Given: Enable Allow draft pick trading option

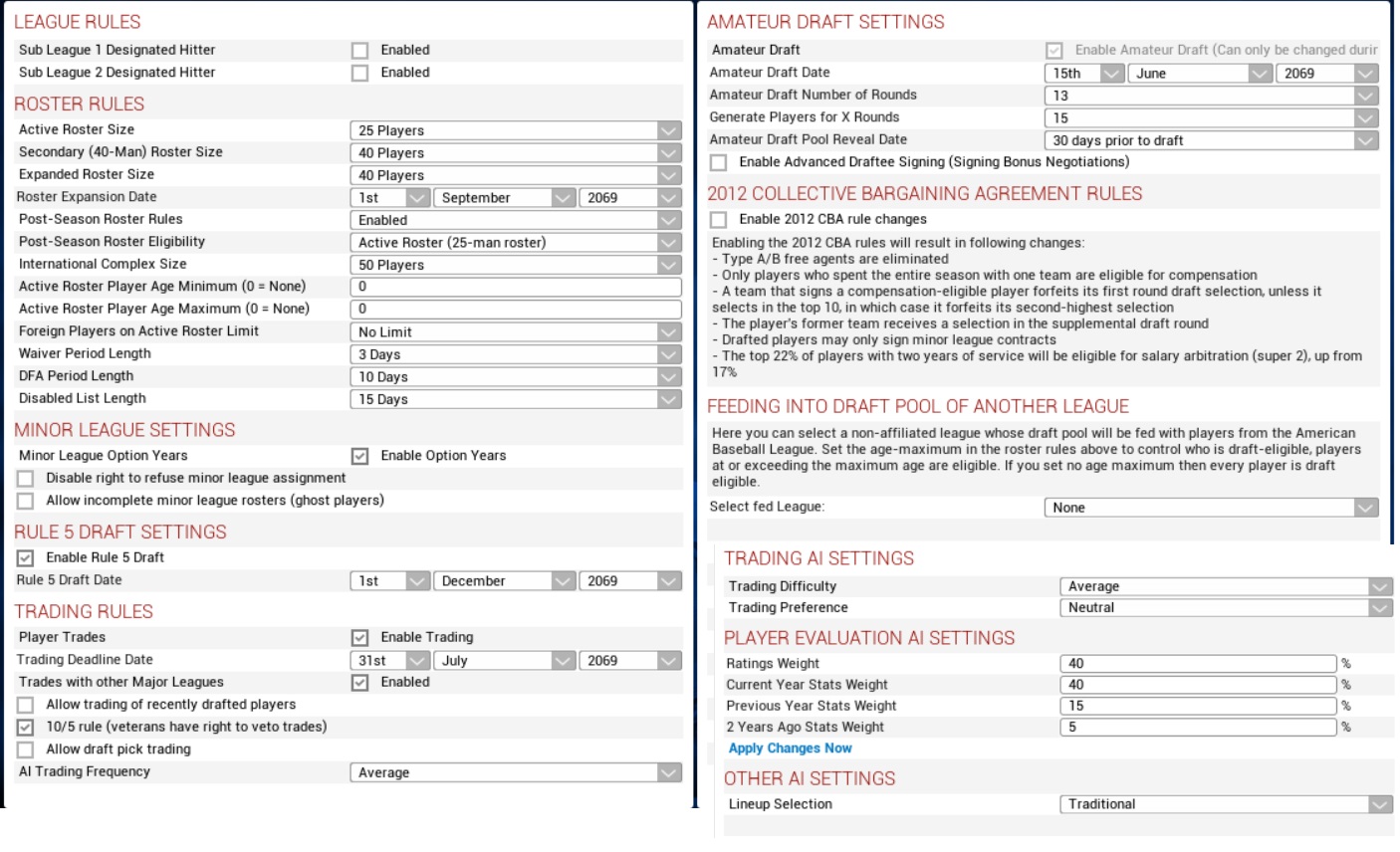Looking at the screenshot, I should coord(25,749).
